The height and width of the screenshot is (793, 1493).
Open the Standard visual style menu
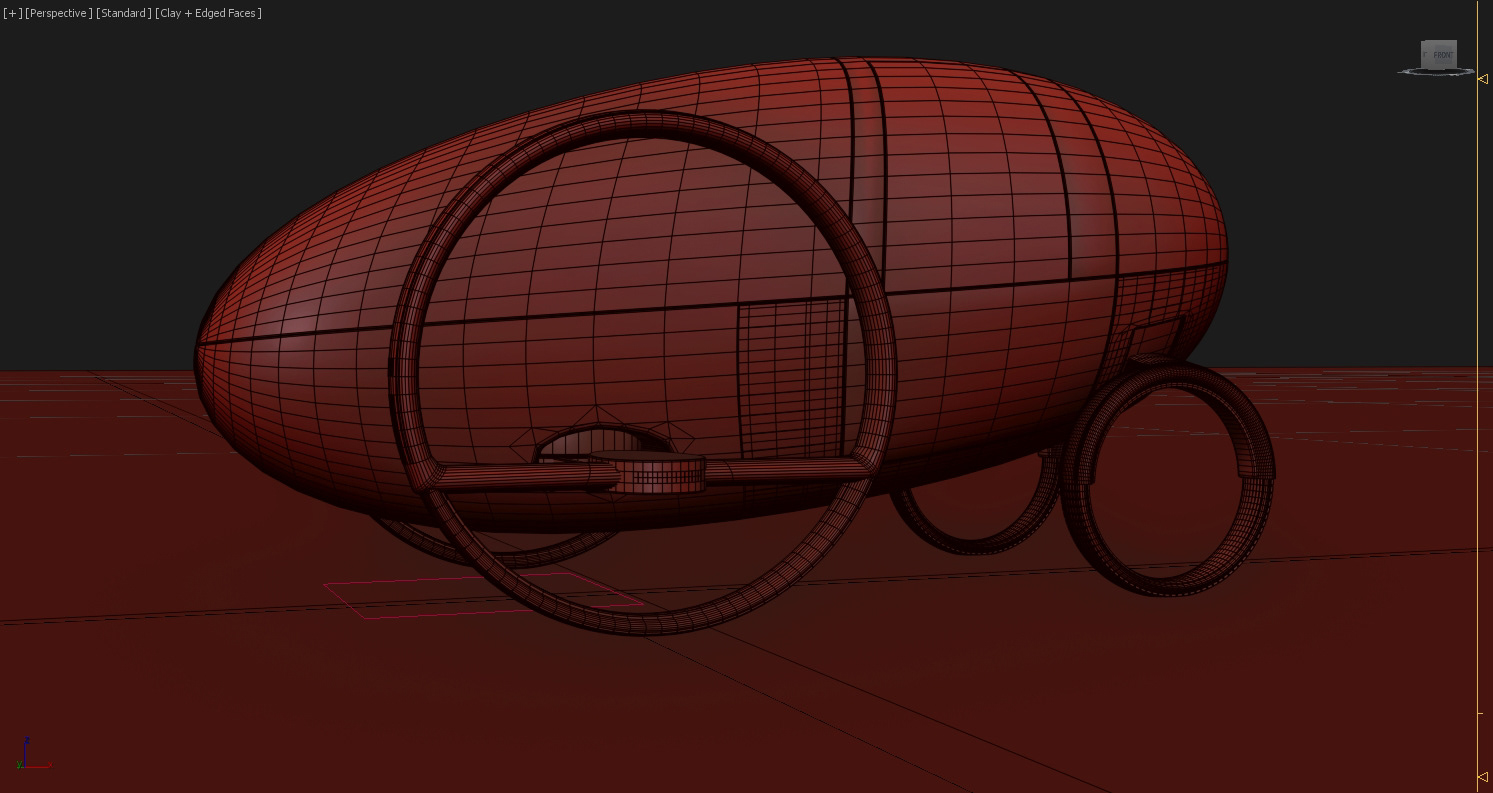tap(124, 13)
